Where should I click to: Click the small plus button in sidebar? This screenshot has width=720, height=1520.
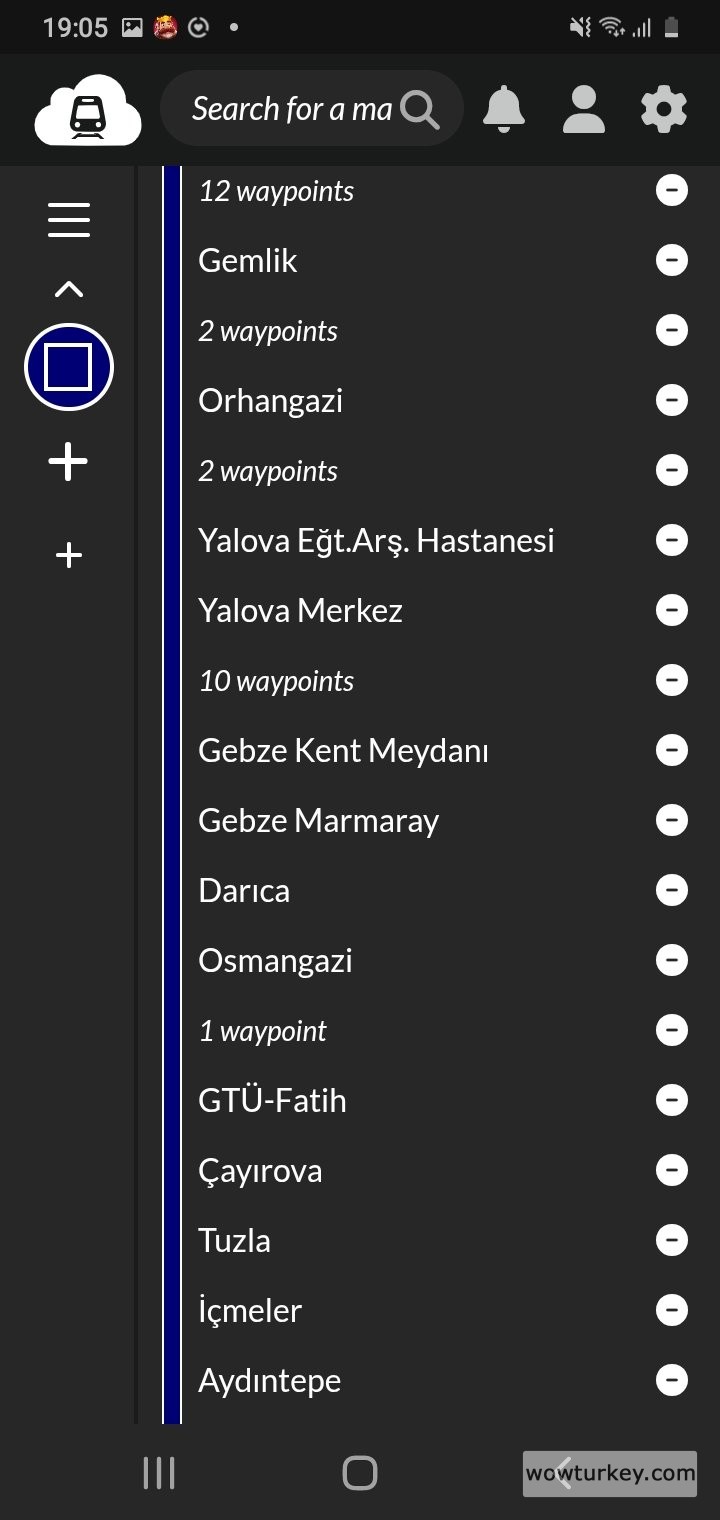point(69,555)
